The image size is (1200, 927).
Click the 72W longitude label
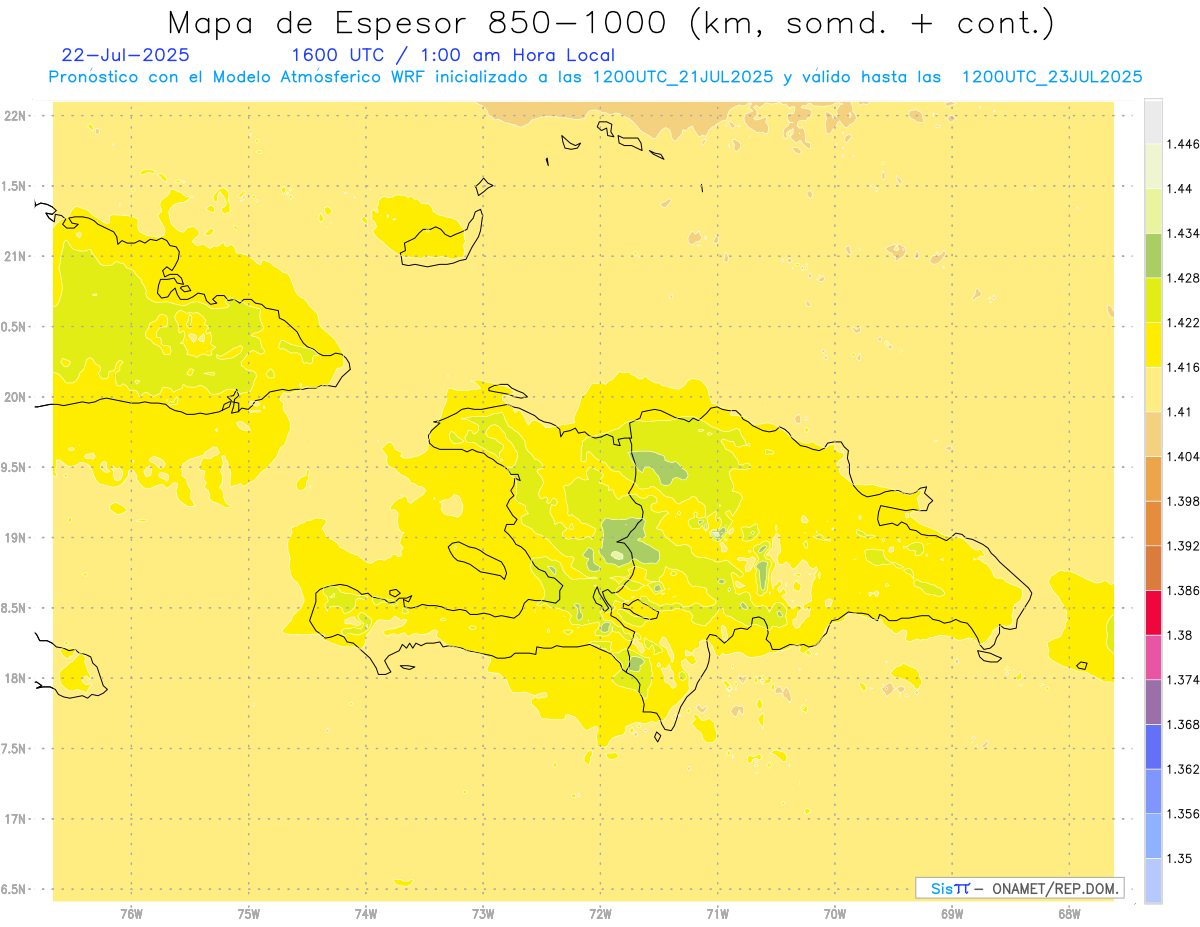601,913
